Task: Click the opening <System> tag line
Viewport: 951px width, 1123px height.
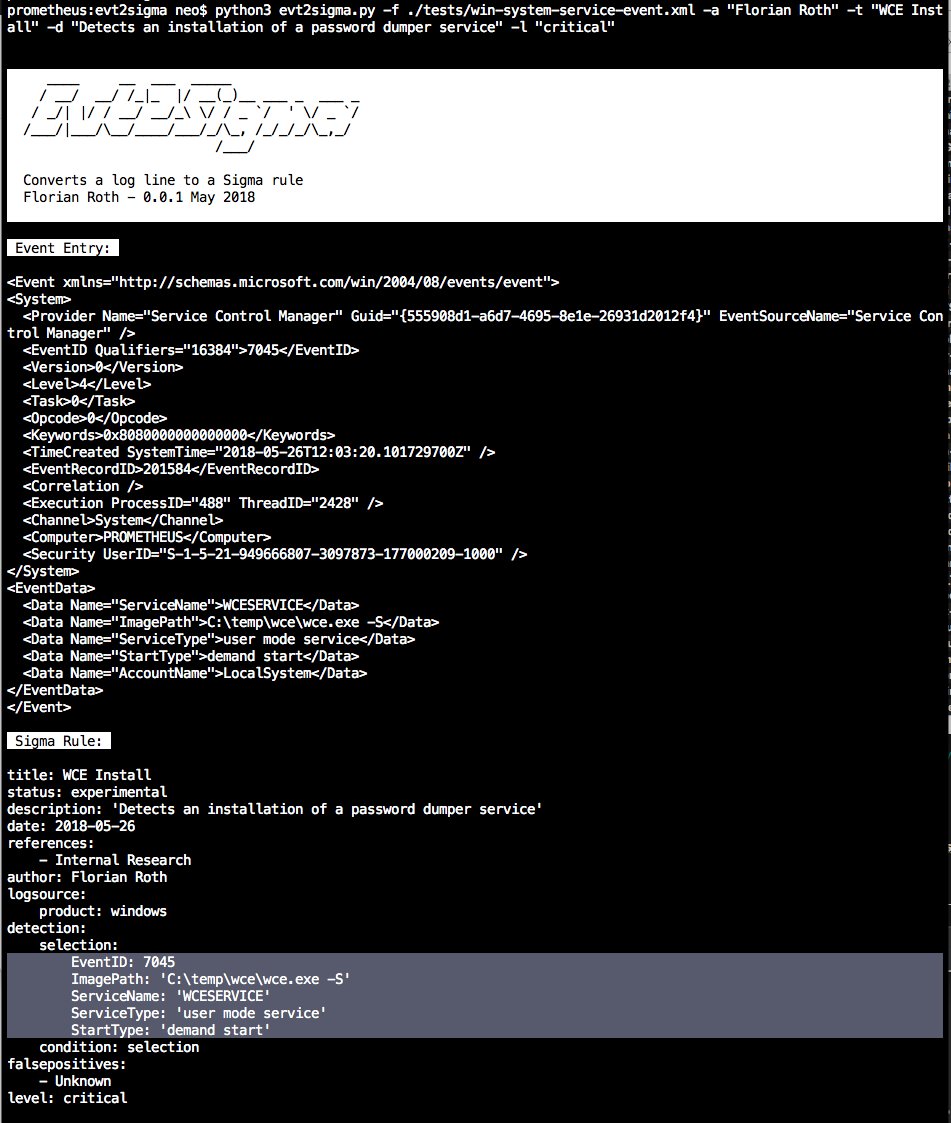Action: click(39, 299)
